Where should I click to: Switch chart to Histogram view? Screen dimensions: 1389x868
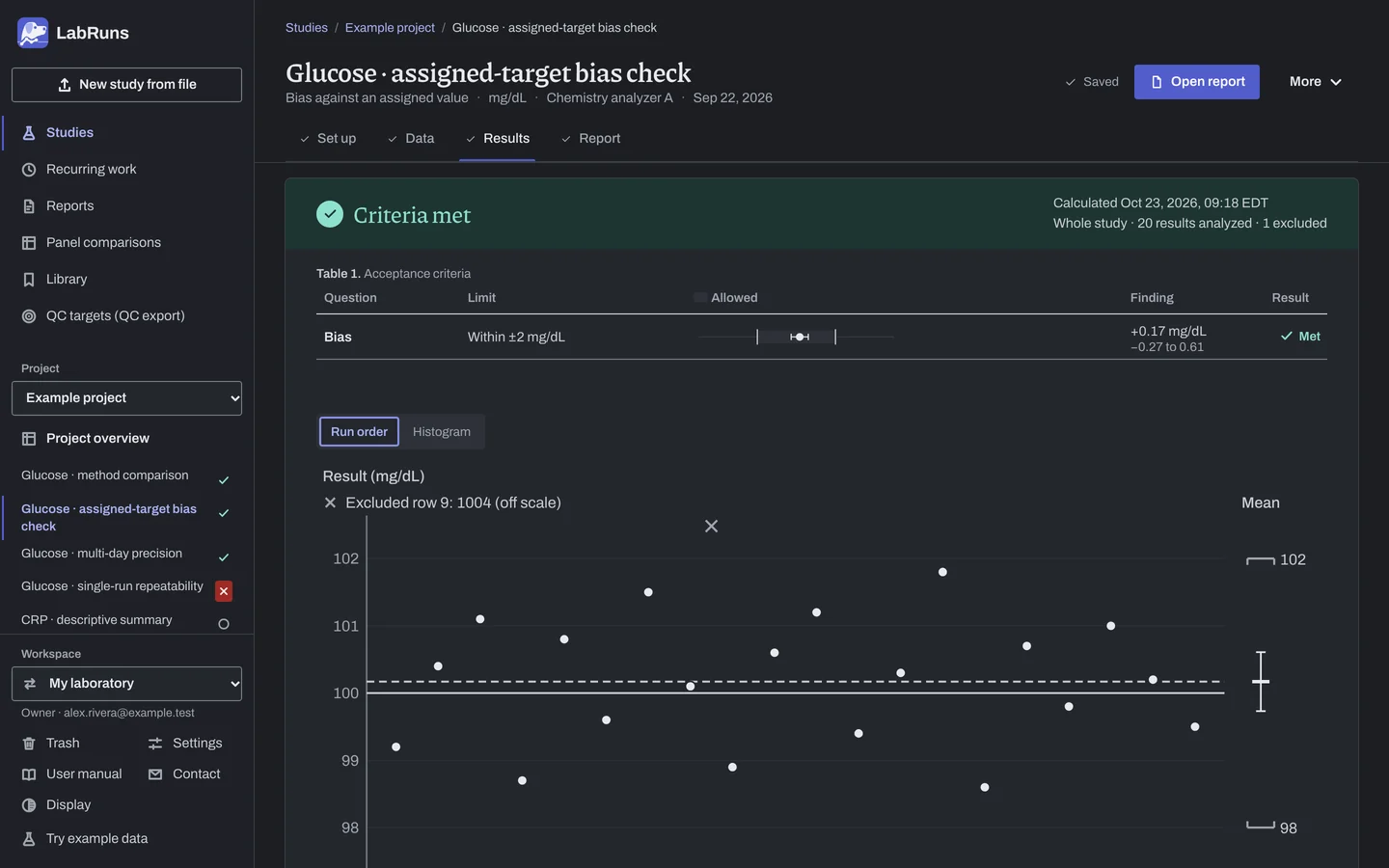pyautogui.click(x=442, y=432)
